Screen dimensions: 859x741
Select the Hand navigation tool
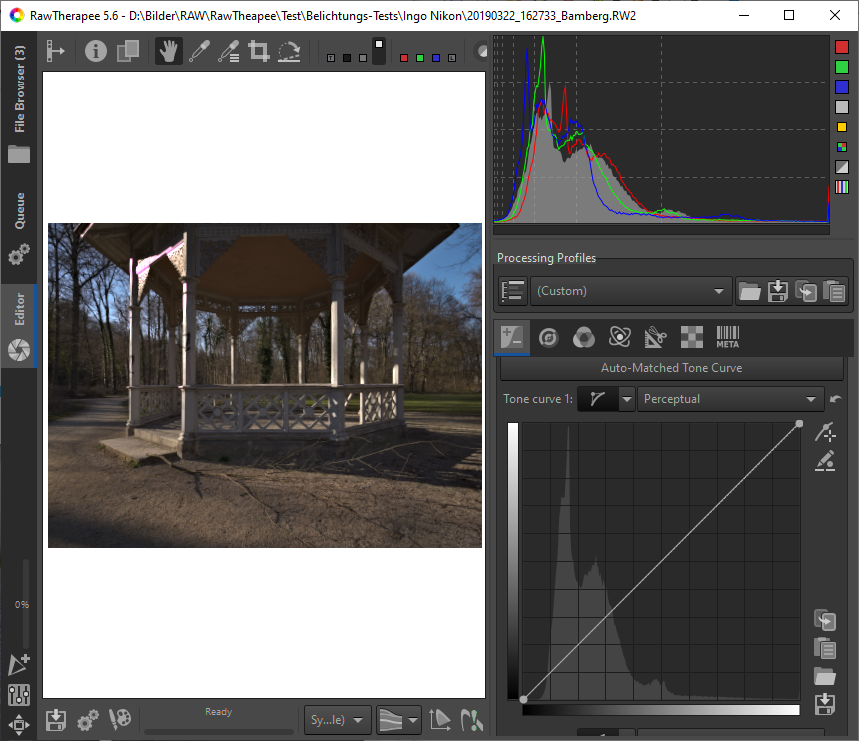[x=168, y=51]
